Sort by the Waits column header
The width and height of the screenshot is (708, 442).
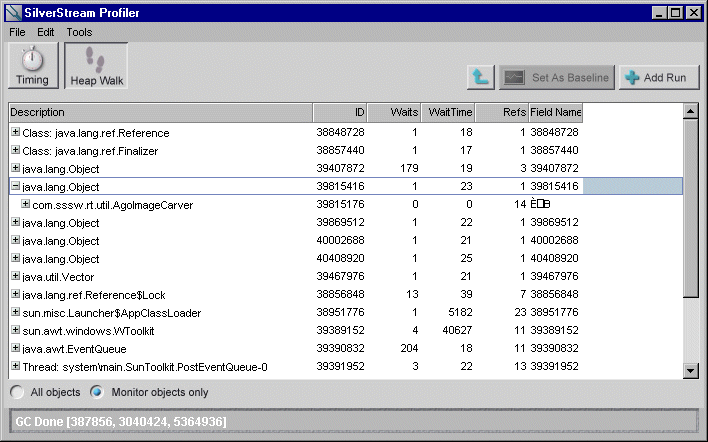[x=394, y=112]
